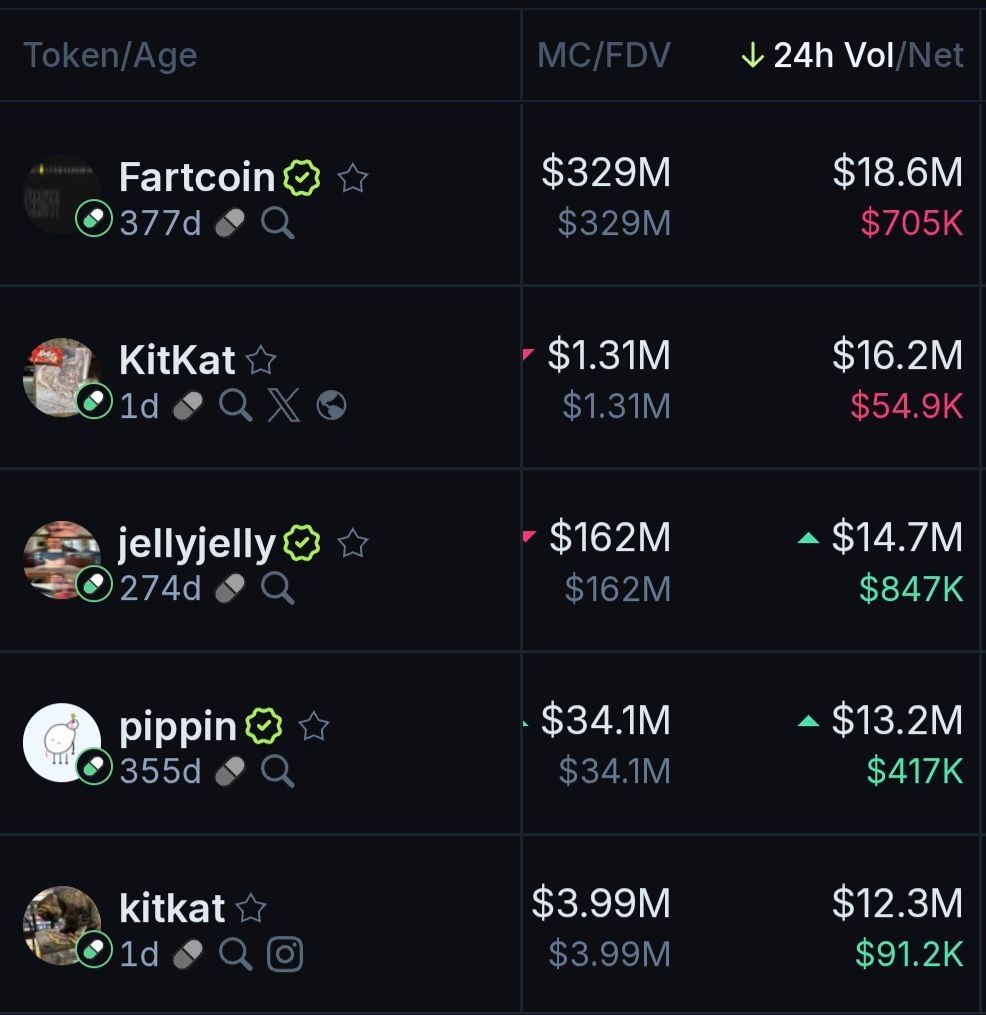Screen dimensions: 986x1015
Task: Open the jellyjelly token name link
Action: 197,544
